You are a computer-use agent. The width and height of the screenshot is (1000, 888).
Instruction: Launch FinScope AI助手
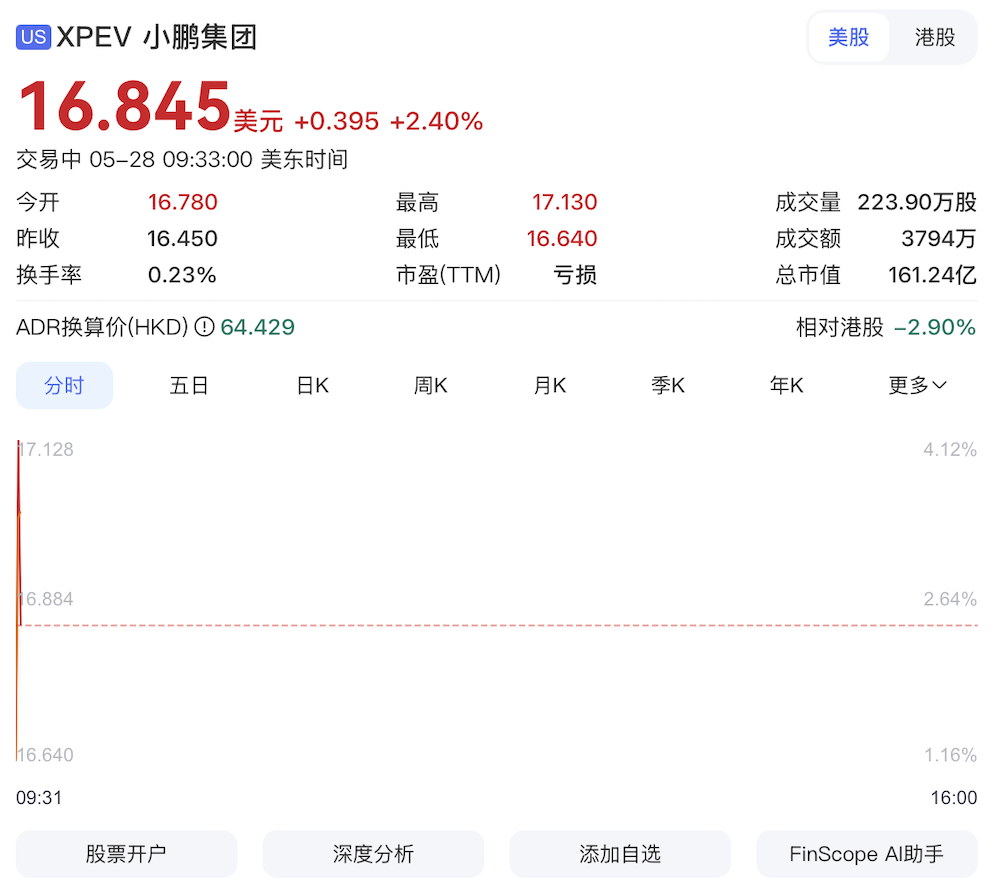[867, 854]
